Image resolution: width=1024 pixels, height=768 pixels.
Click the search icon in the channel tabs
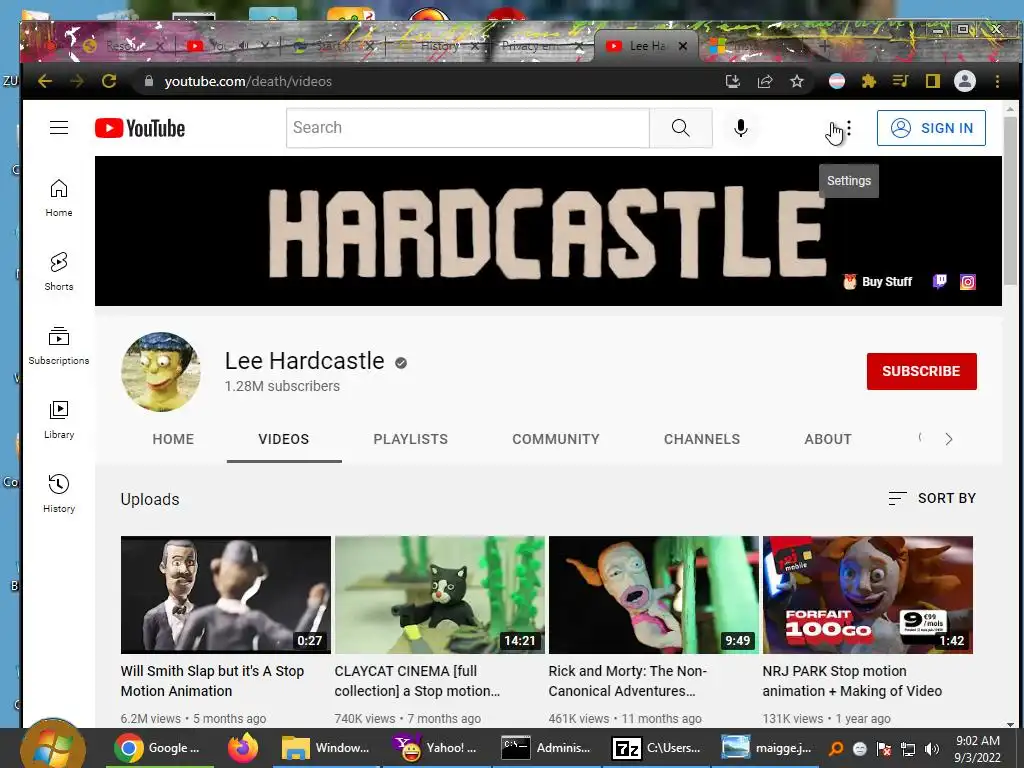tap(921, 438)
